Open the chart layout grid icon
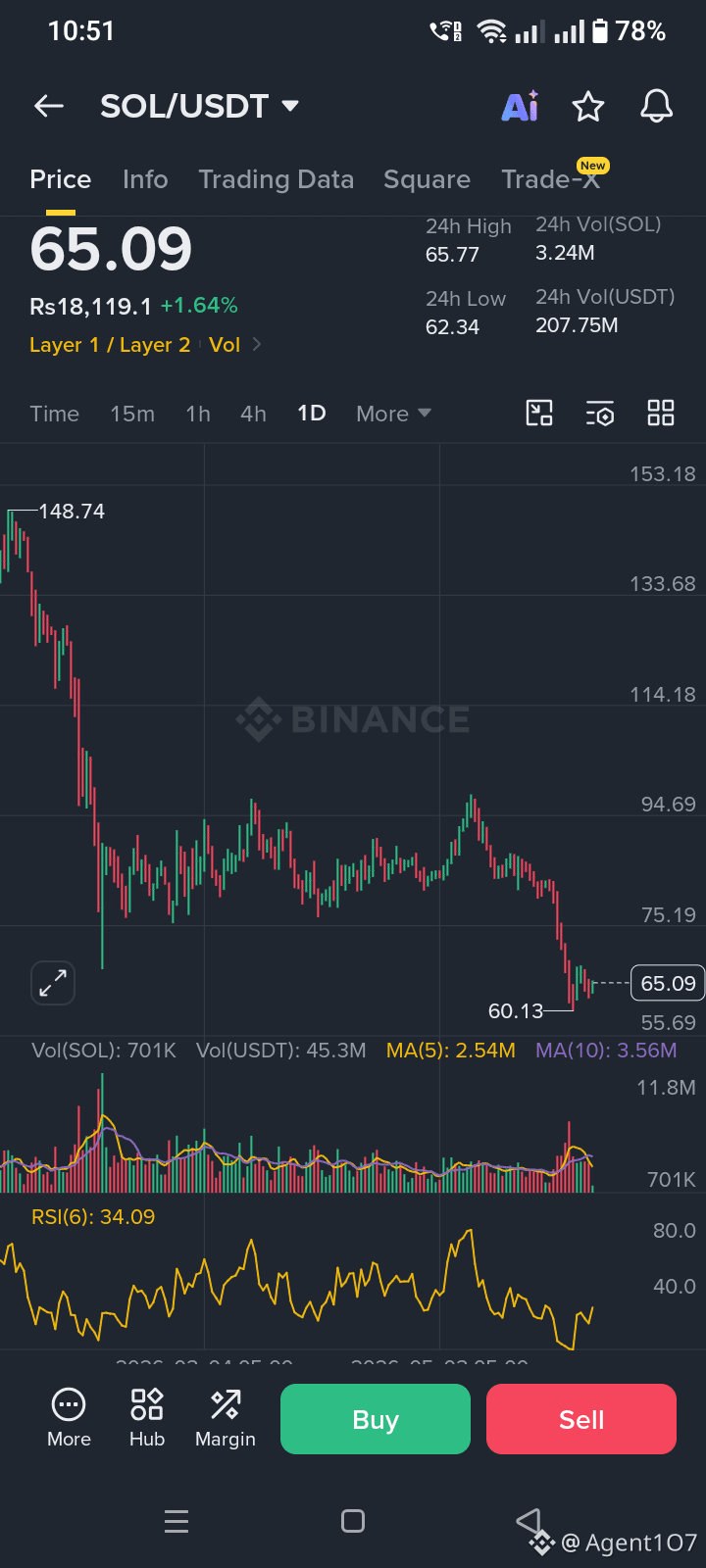The width and height of the screenshot is (706, 1568). point(661,413)
